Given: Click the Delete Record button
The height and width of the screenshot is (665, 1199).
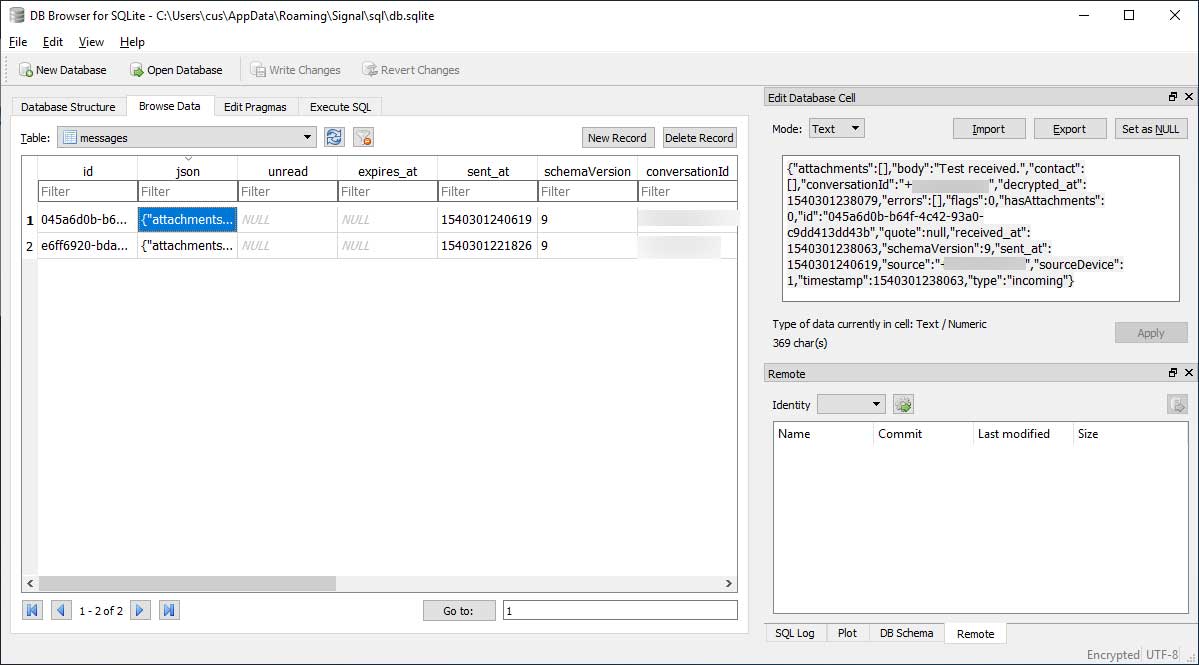Looking at the screenshot, I should pos(699,138).
